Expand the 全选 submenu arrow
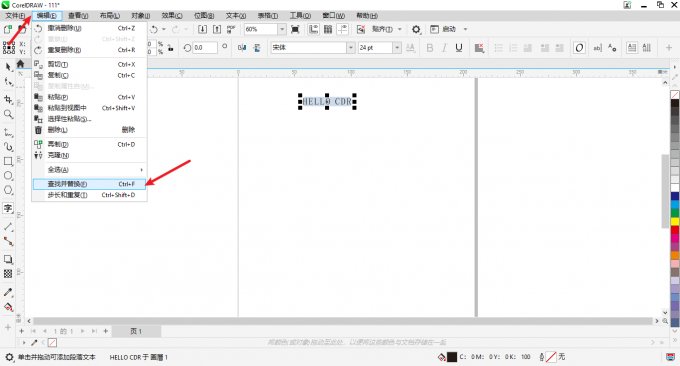 coord(141,170)
